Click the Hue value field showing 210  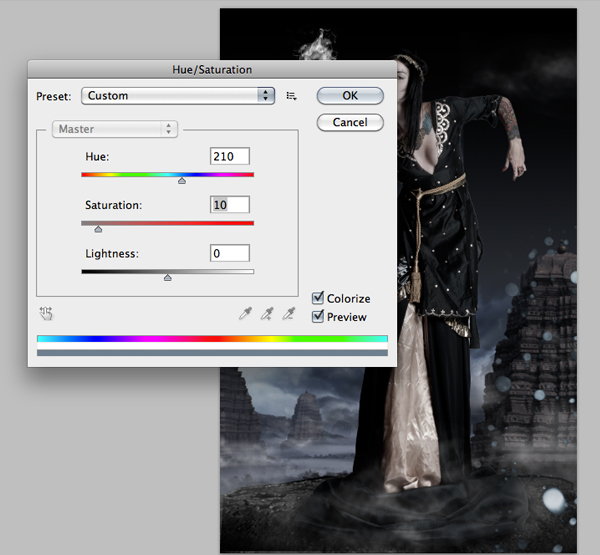(230, 156)
